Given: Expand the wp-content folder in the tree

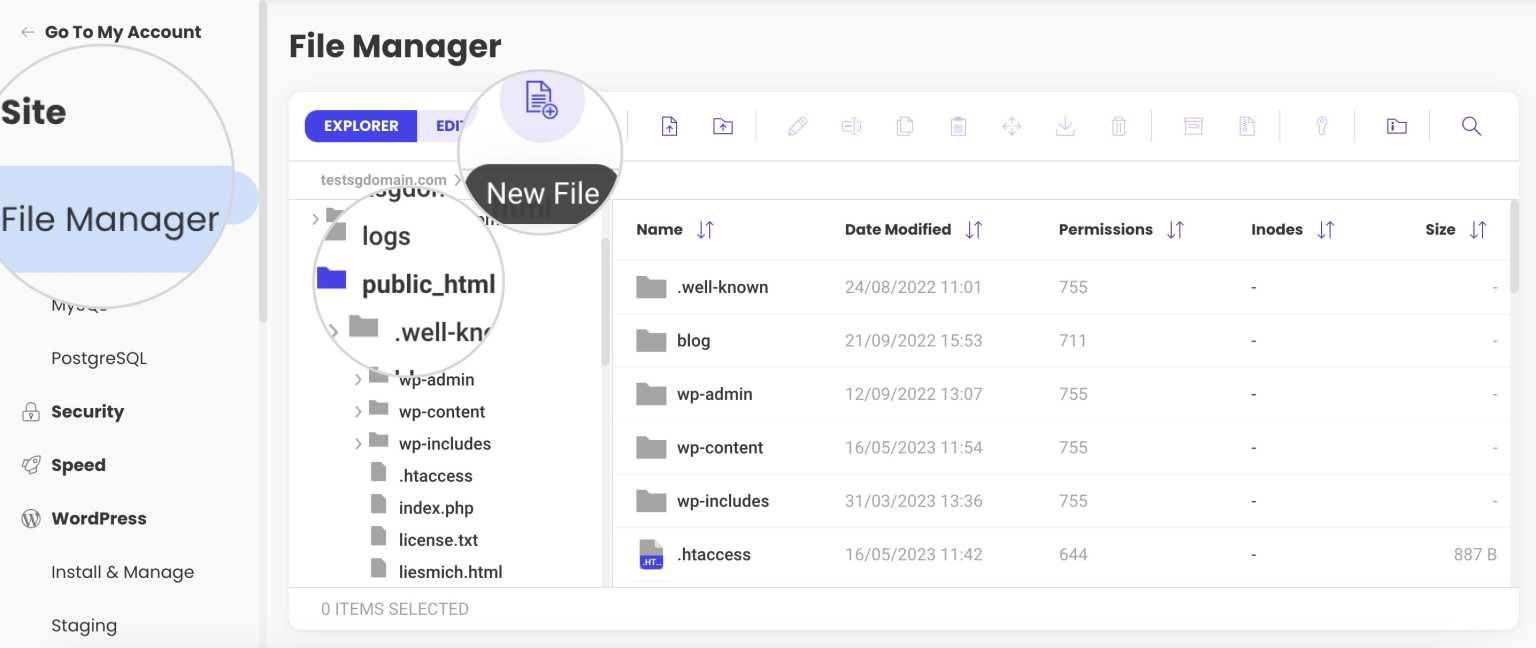Looking at the screenshot, I should [358, 412].
